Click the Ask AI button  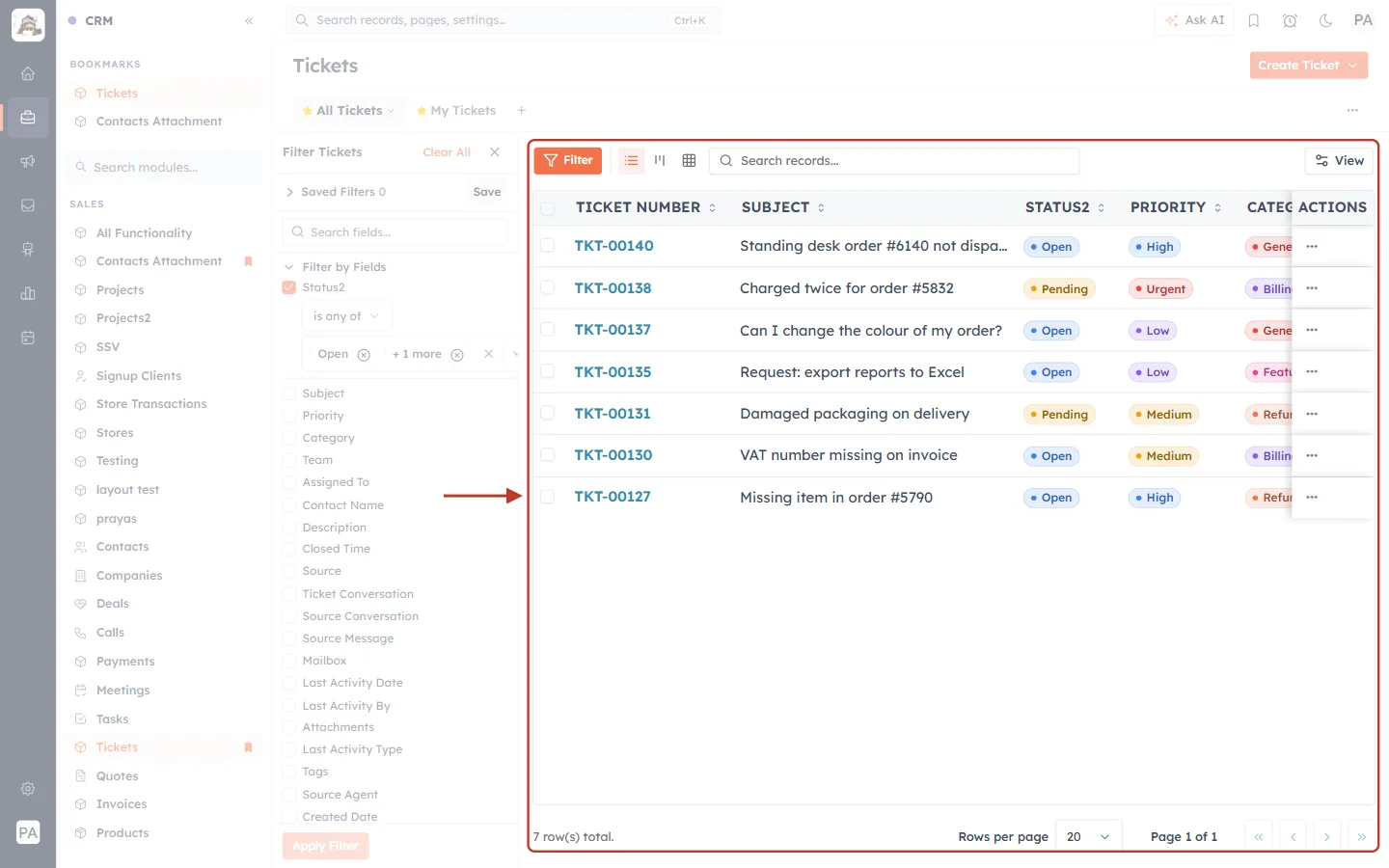[x=1194, y=20]
